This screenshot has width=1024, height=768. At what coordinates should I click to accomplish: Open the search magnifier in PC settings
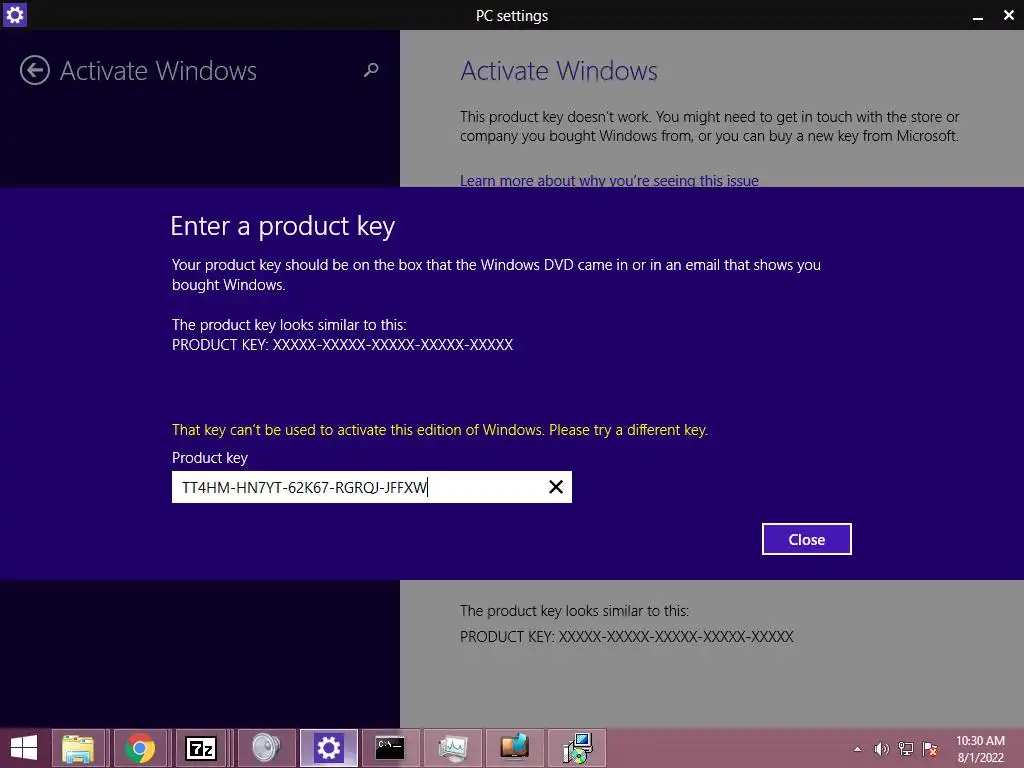pos(371,70)
